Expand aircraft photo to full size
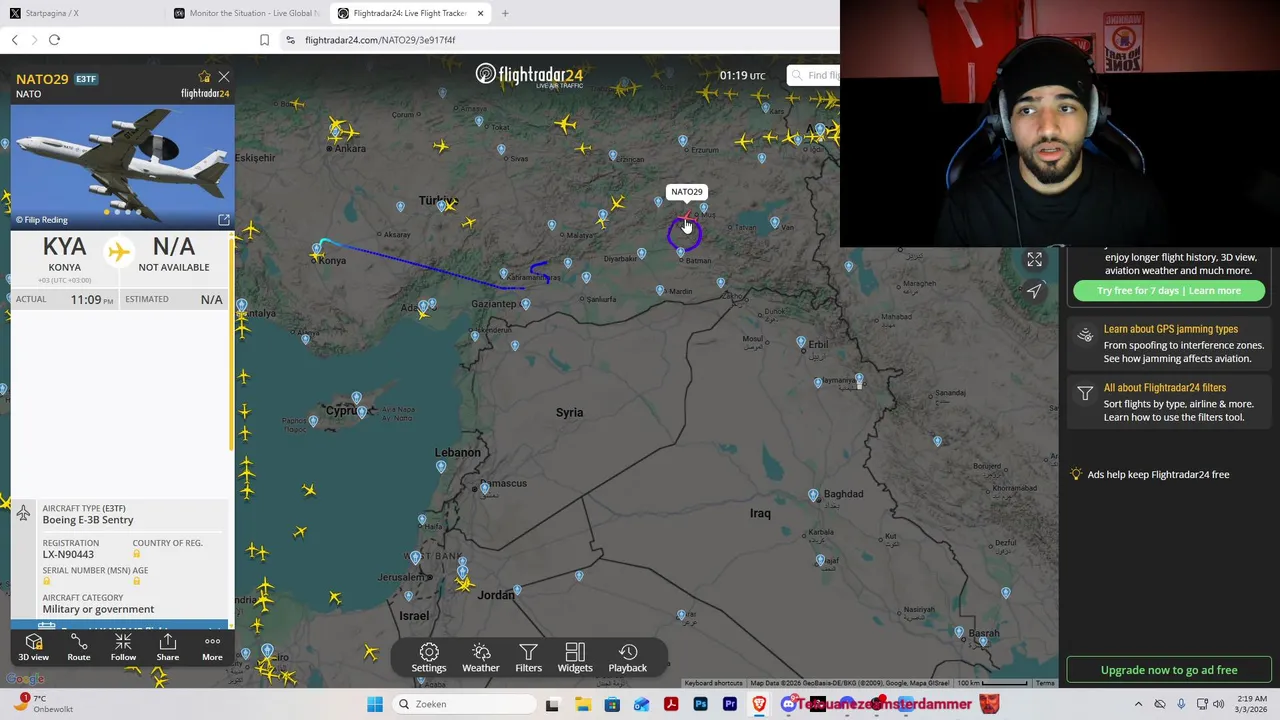This screenshot has height=720, width=1280. tap(224, 220)
